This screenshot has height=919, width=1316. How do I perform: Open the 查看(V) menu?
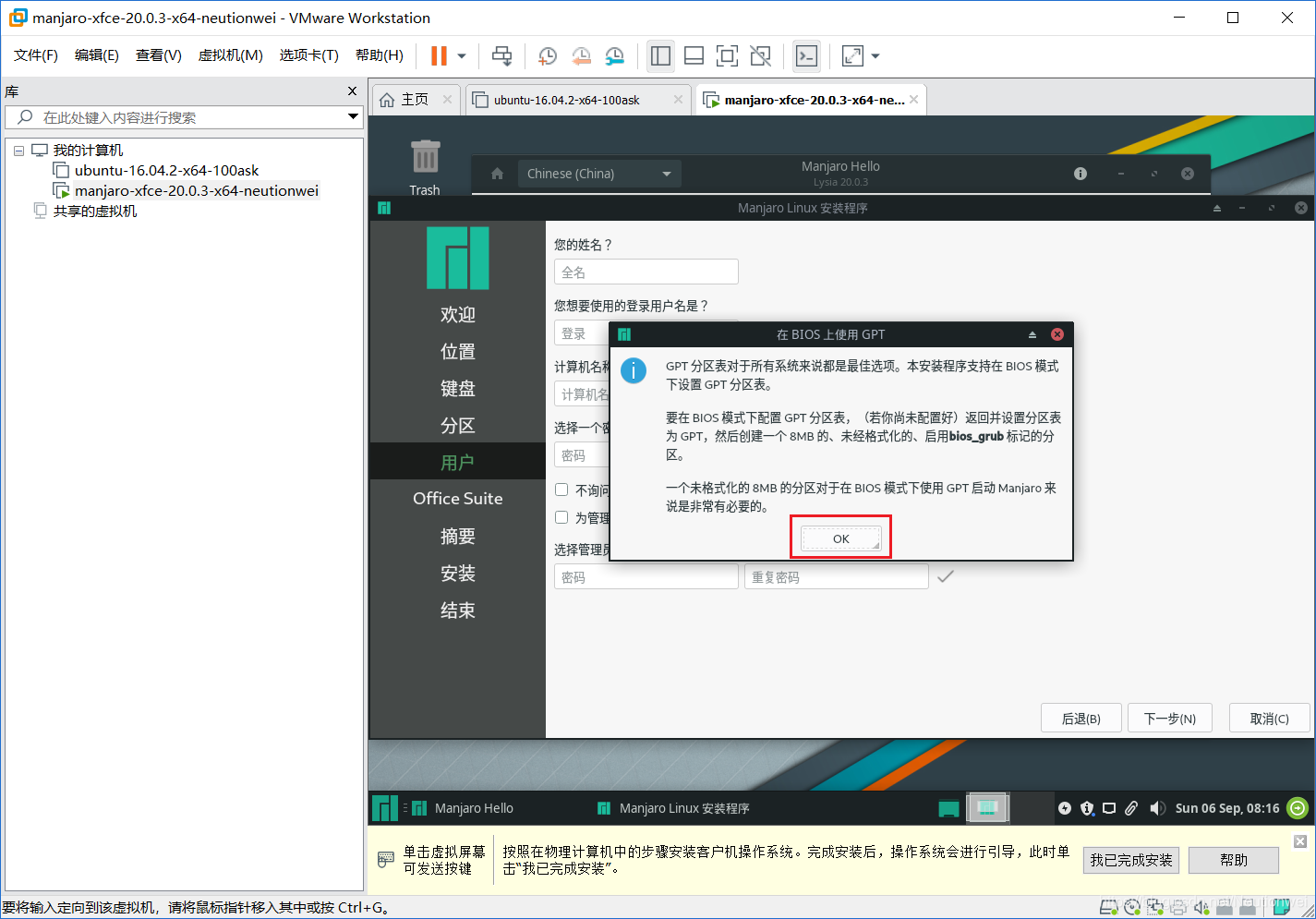(x=159, y=55)
